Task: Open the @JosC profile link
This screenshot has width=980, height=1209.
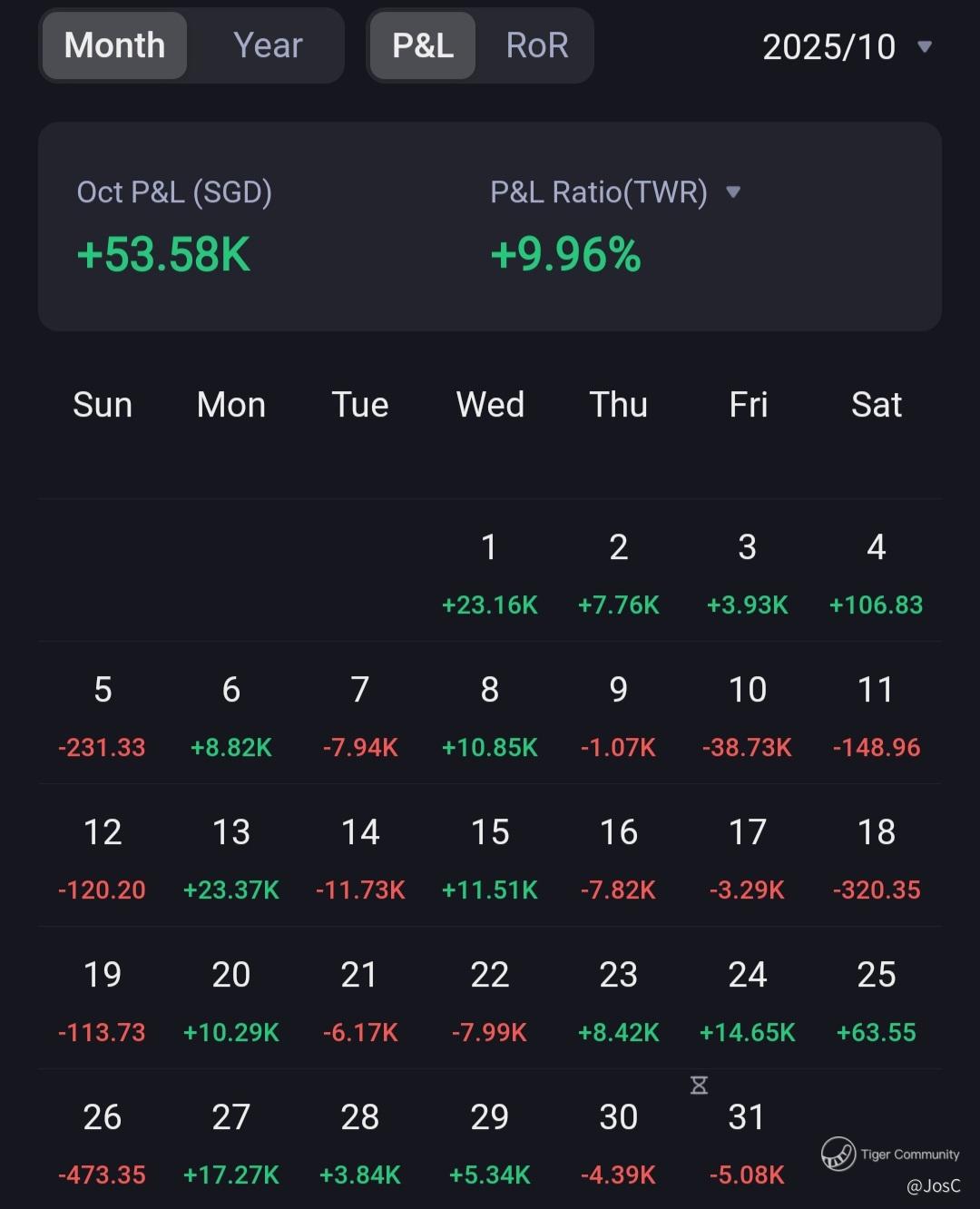Action: tap(933, 1185)
